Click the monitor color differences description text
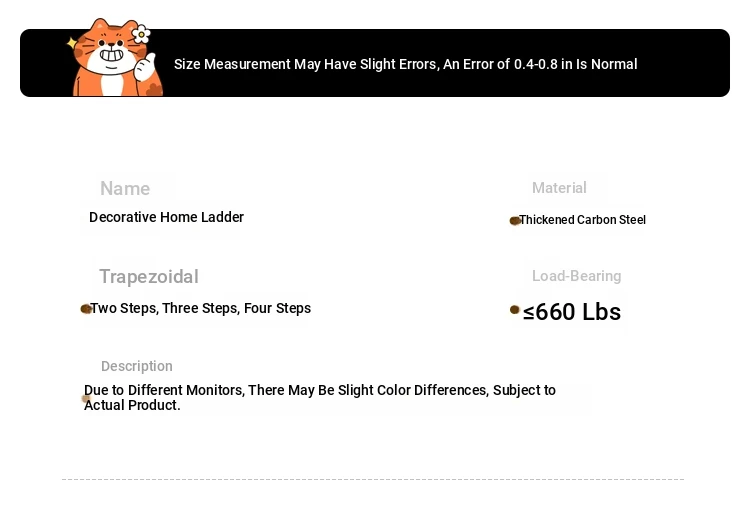The width and height of the screenshot is (750, 518). (320, 397)
